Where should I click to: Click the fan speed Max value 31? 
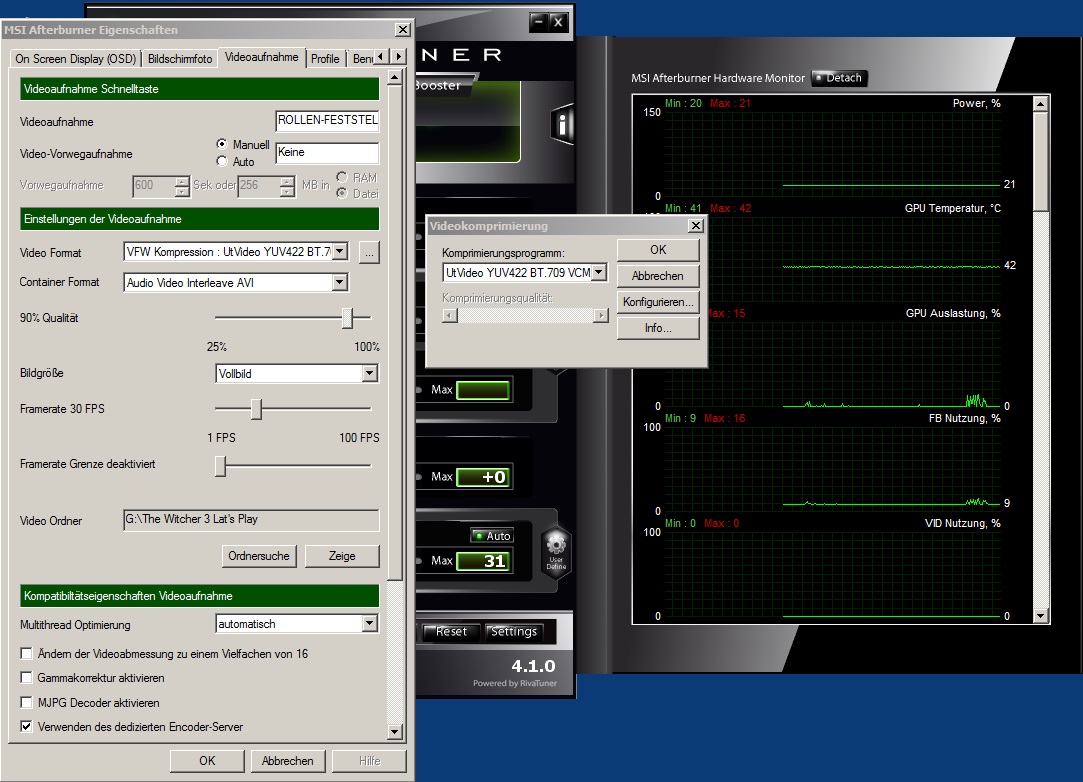pyautogui.click(x=483, y=561)
